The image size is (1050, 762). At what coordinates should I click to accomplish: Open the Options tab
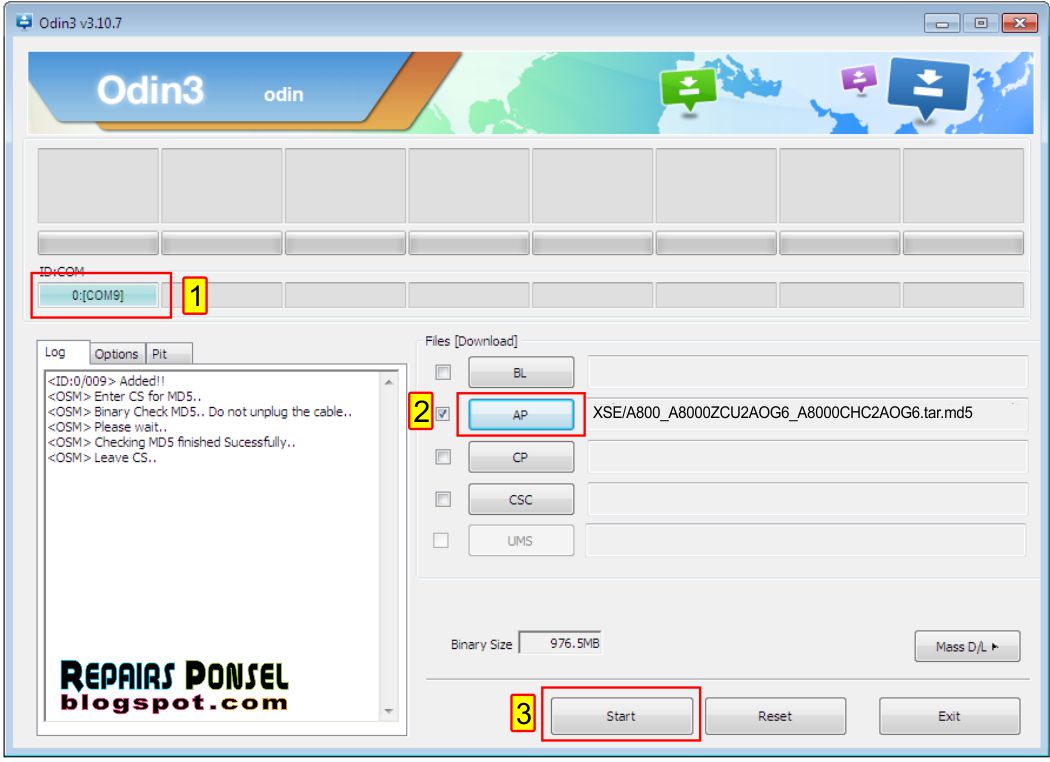117,354
